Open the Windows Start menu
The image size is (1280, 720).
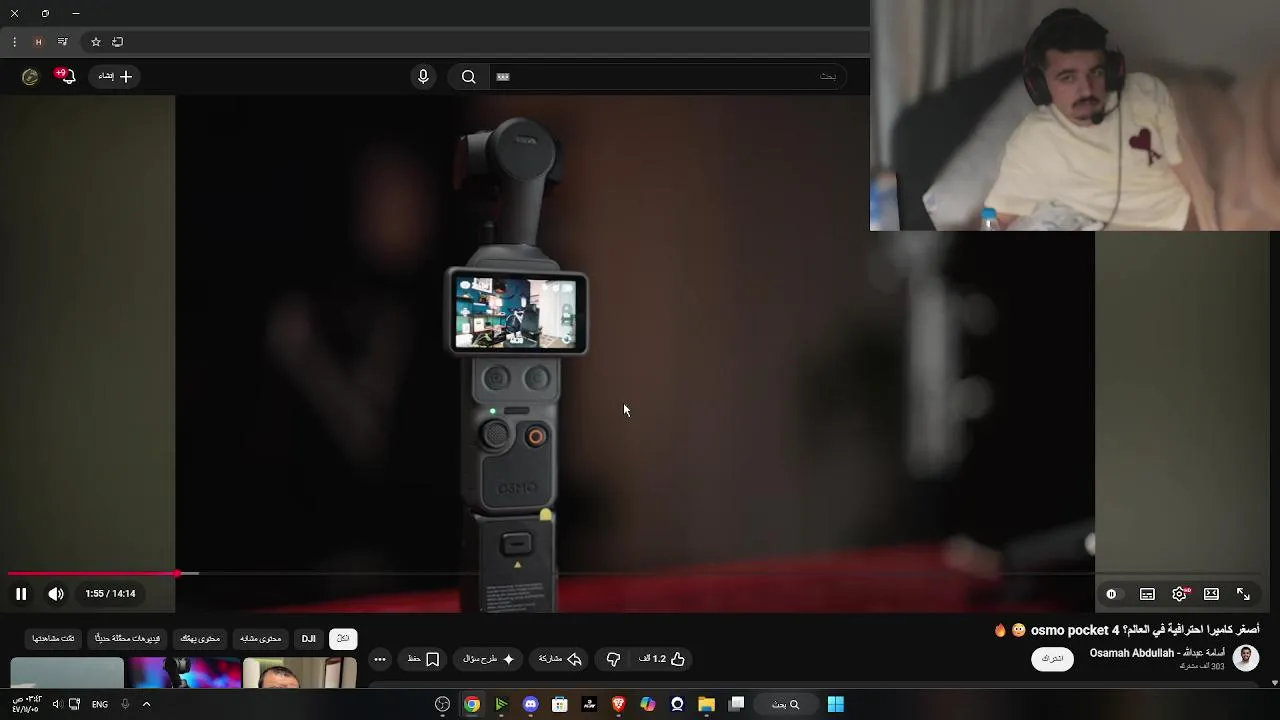[x=835, y=704]
